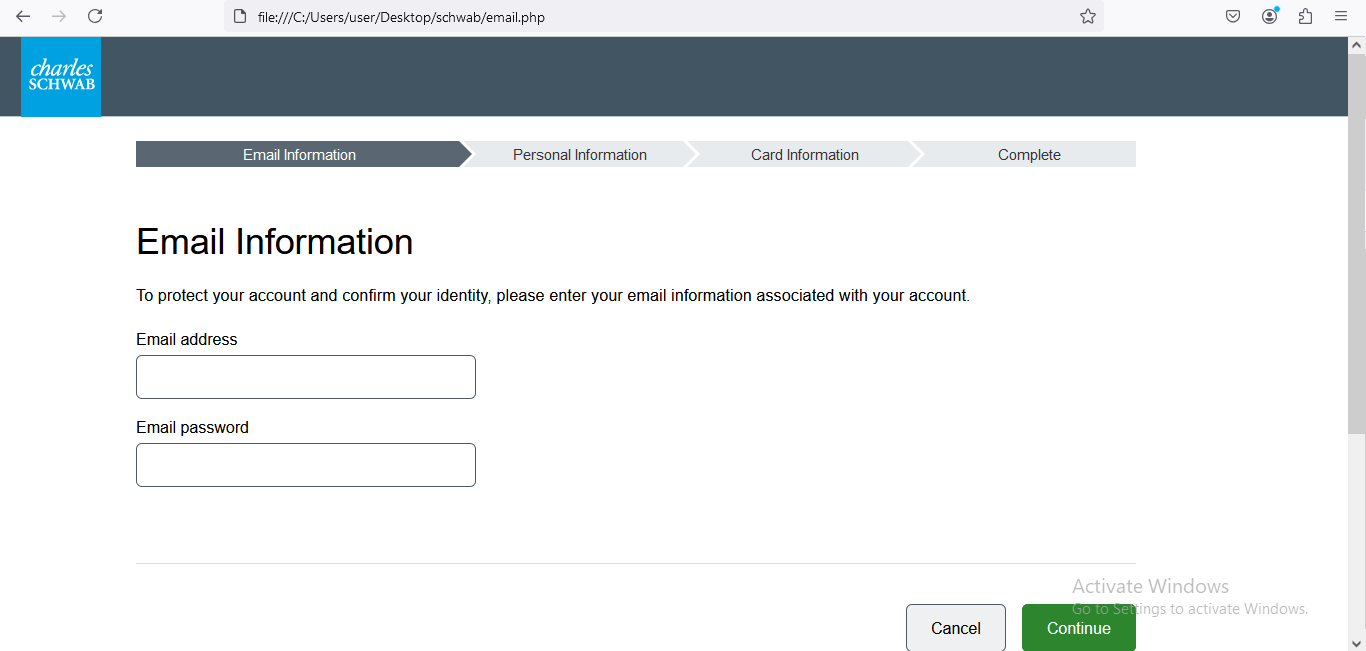Open the Firefox account icon
The width and height of the screenshot is (1366, 651).
pyautogui.click(x=1270, y=16)
